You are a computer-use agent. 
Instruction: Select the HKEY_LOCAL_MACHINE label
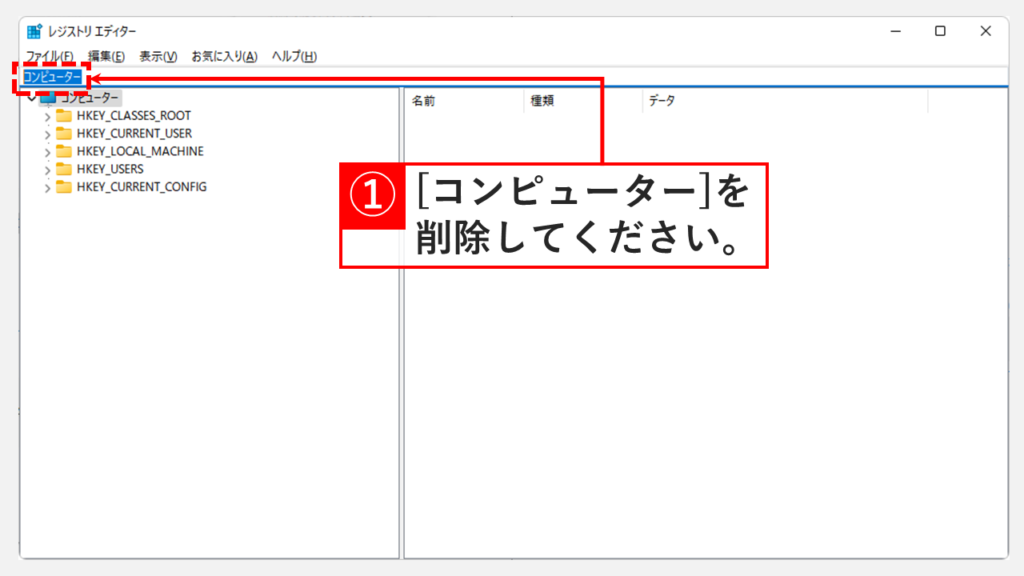[140, 151]
